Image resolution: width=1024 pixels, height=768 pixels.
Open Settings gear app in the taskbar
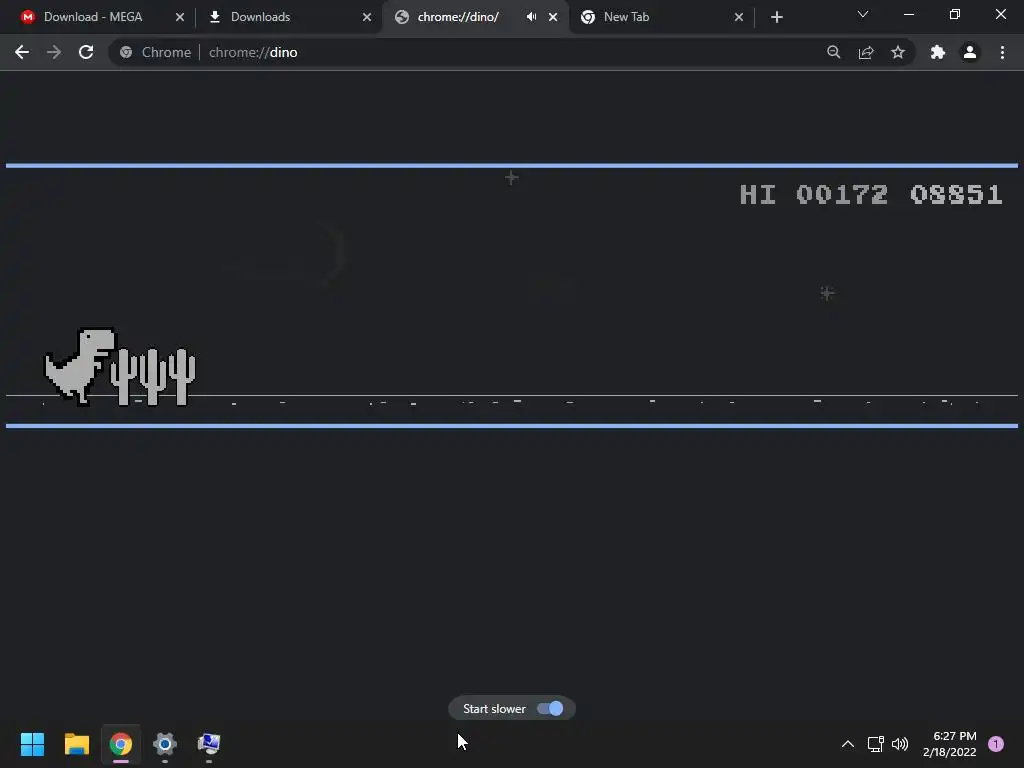pos(165,744)
